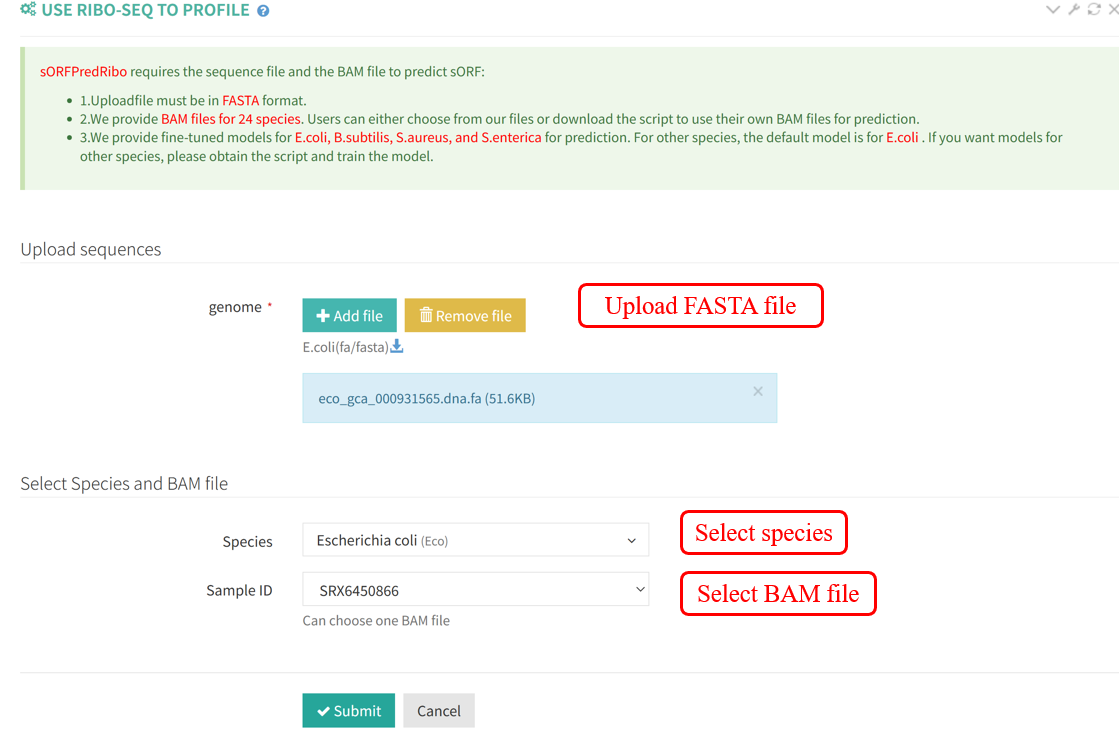This screenshot has height=732, width=1119.
Task: Submit the prediction form
Action: (348, 710)
